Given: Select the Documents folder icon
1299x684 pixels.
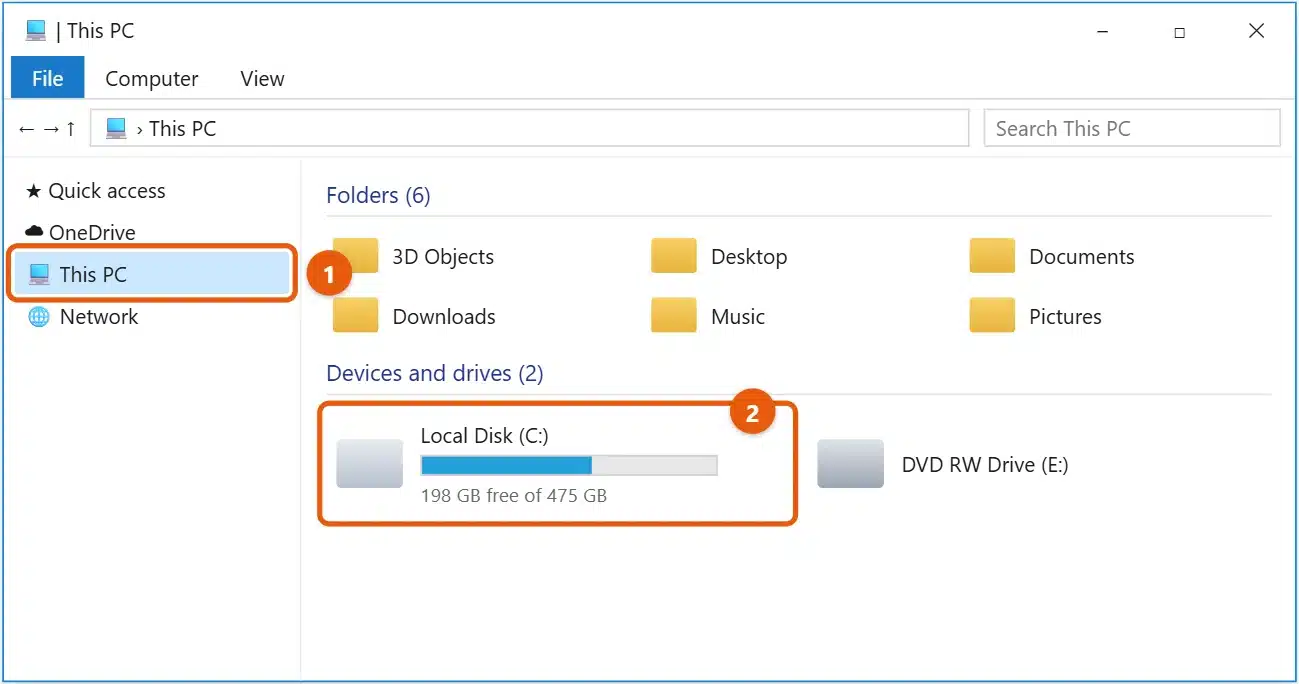Looking at the screenshot, I should [x=992, y=256].
